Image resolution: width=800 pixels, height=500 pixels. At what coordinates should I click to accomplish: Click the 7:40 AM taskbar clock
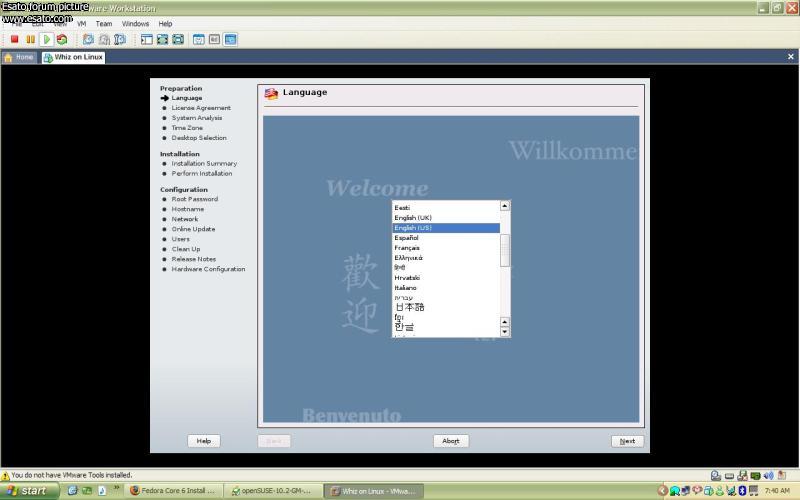777,491
